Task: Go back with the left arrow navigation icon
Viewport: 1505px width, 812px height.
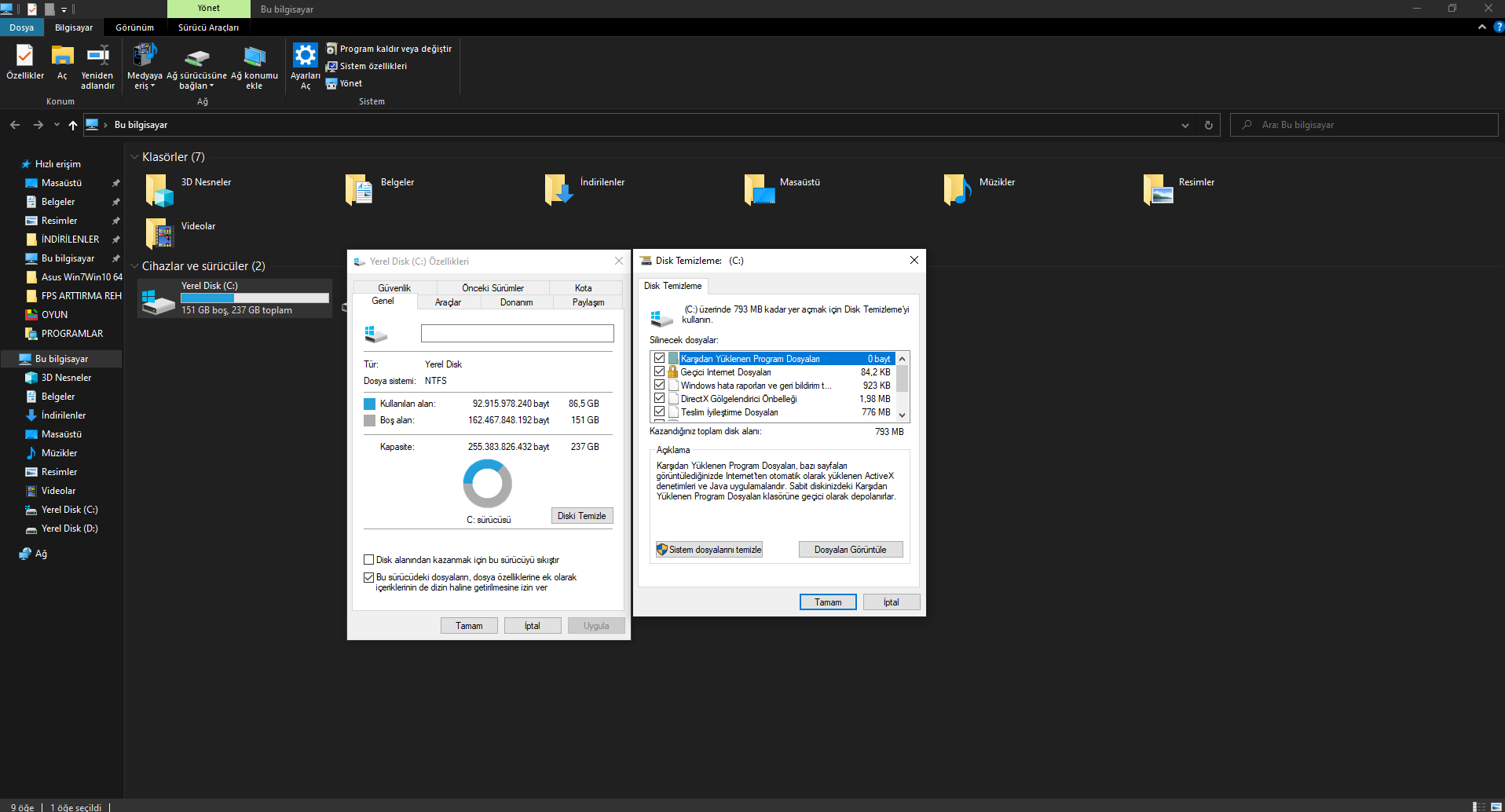Action: click(15, 125)
